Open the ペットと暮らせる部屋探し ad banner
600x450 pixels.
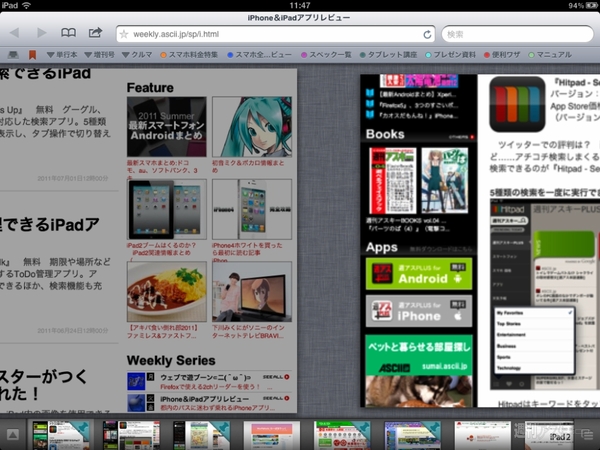419,370
